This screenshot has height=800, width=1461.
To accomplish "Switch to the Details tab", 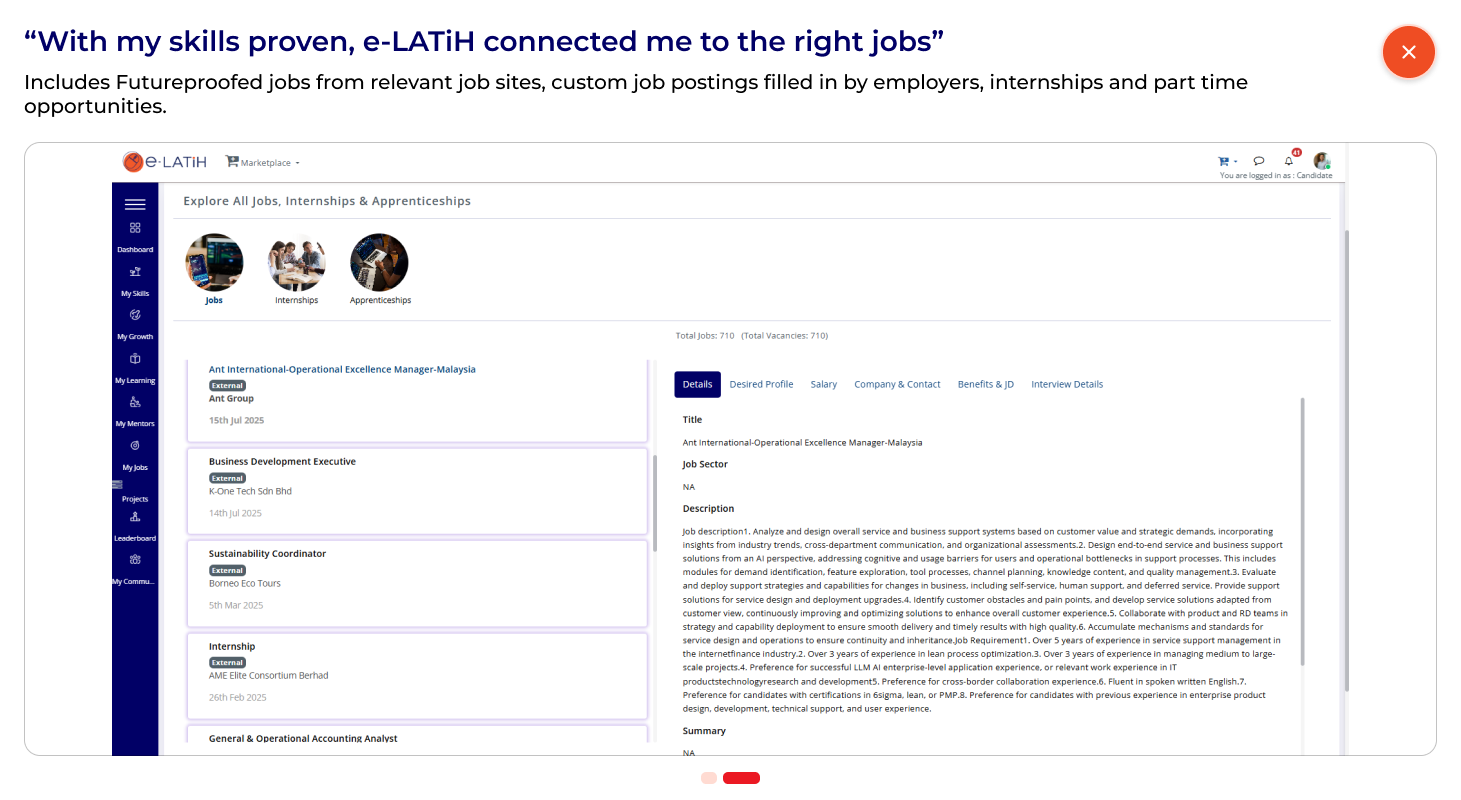I will [x=698, y=384].
